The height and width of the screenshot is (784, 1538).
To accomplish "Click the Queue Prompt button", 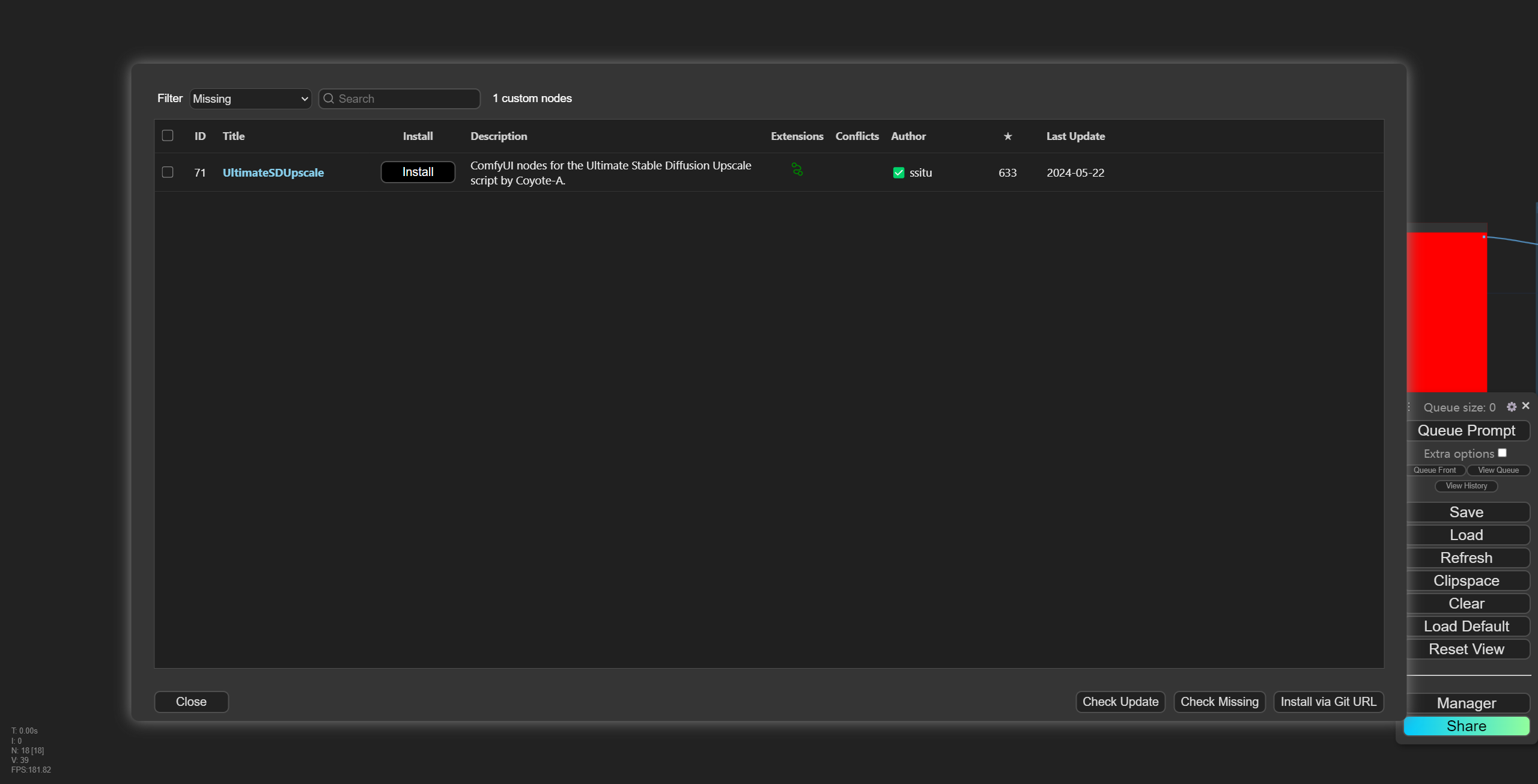I will tap(1467, 431).
